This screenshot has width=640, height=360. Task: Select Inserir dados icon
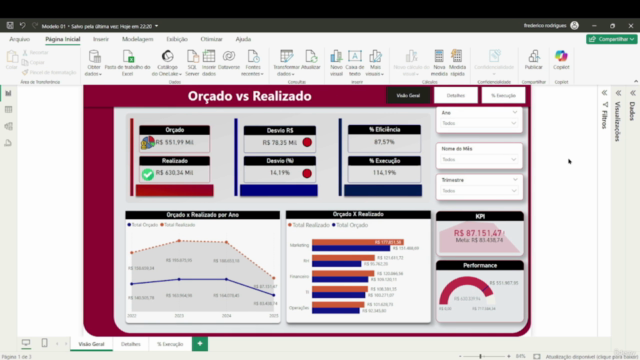[209, 62]
